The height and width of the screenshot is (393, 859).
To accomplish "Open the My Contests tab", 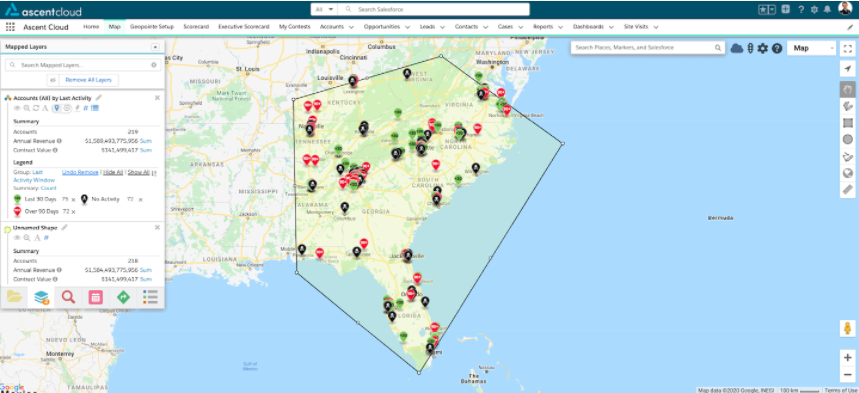I will pyautogui.click(x=295, y=26).
